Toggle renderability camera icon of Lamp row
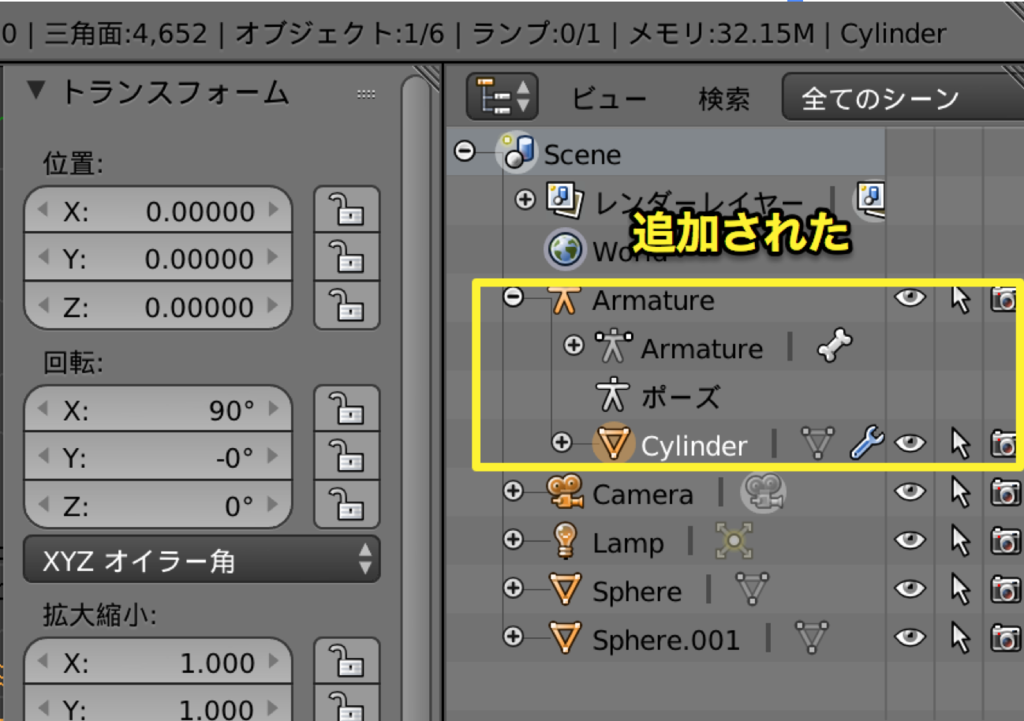 pos(1006,541)
